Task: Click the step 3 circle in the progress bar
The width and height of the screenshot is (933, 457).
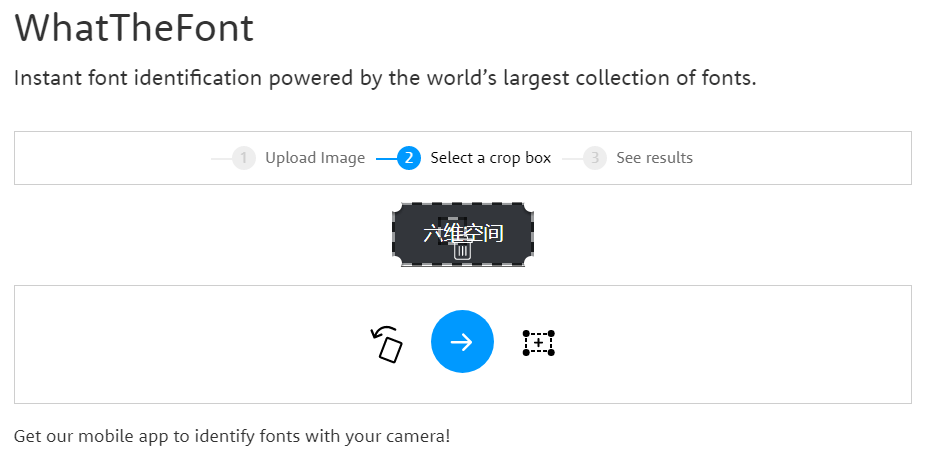Action: tap(595, 158)
